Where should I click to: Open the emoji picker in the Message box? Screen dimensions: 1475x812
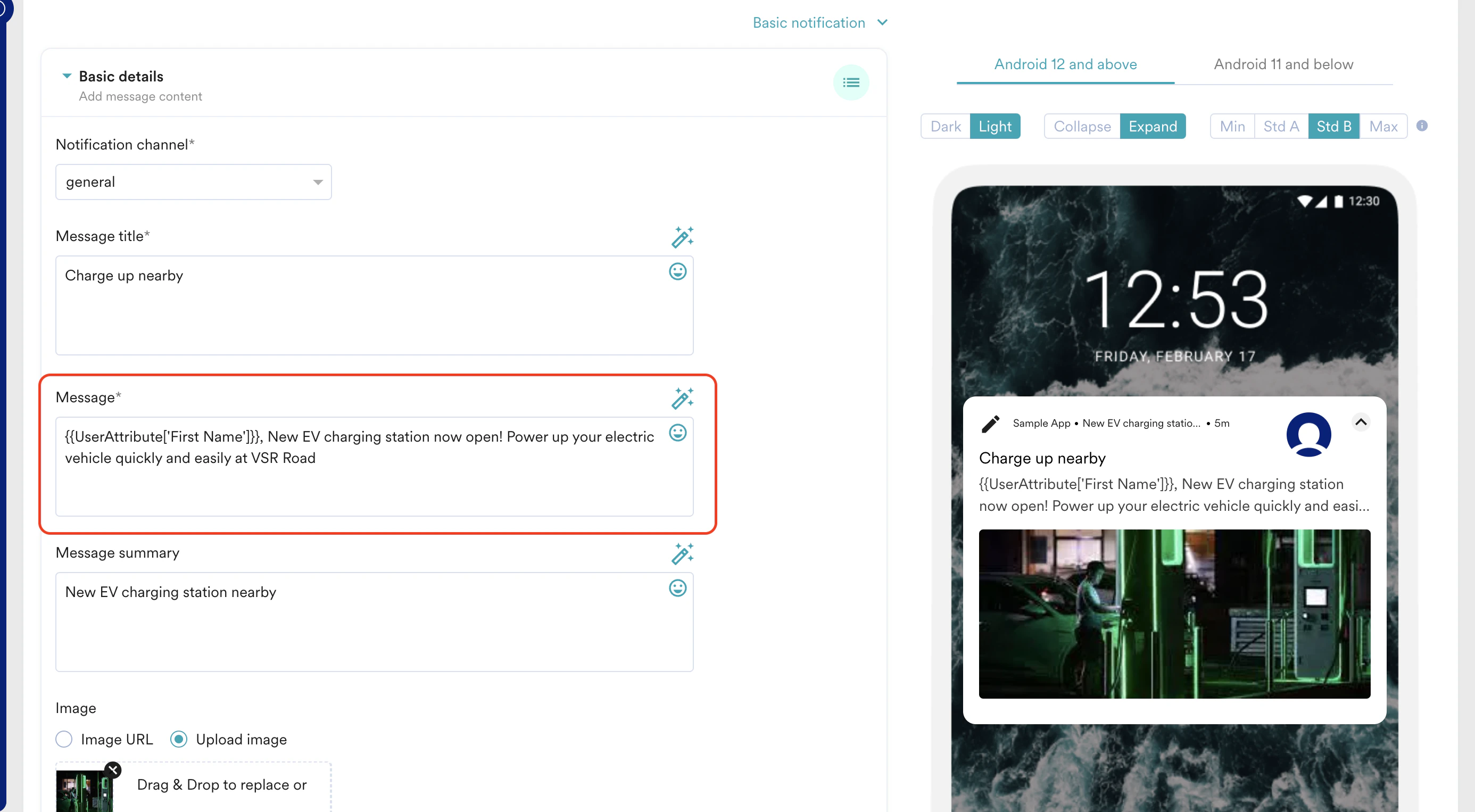click(677, 434)
